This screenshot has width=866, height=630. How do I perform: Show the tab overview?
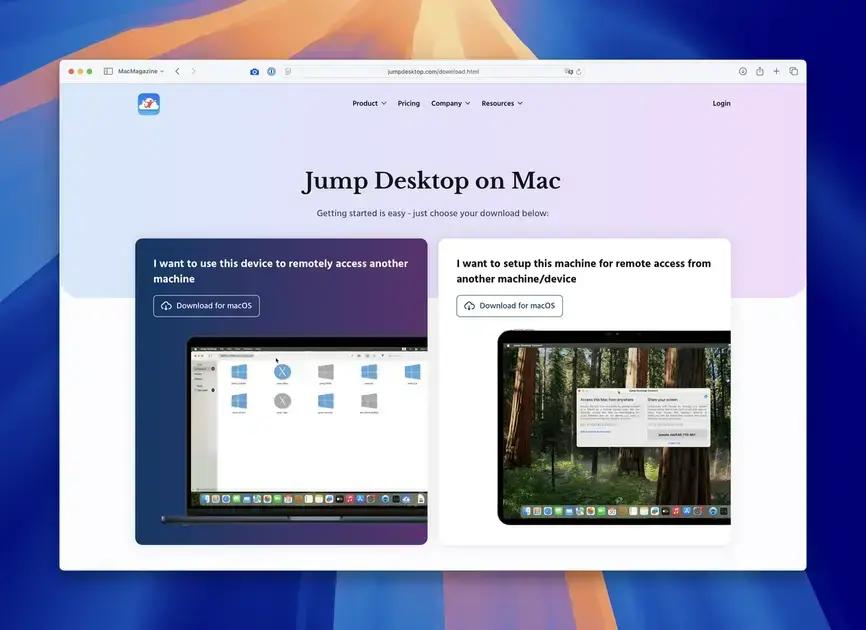[x=794, y=71]
